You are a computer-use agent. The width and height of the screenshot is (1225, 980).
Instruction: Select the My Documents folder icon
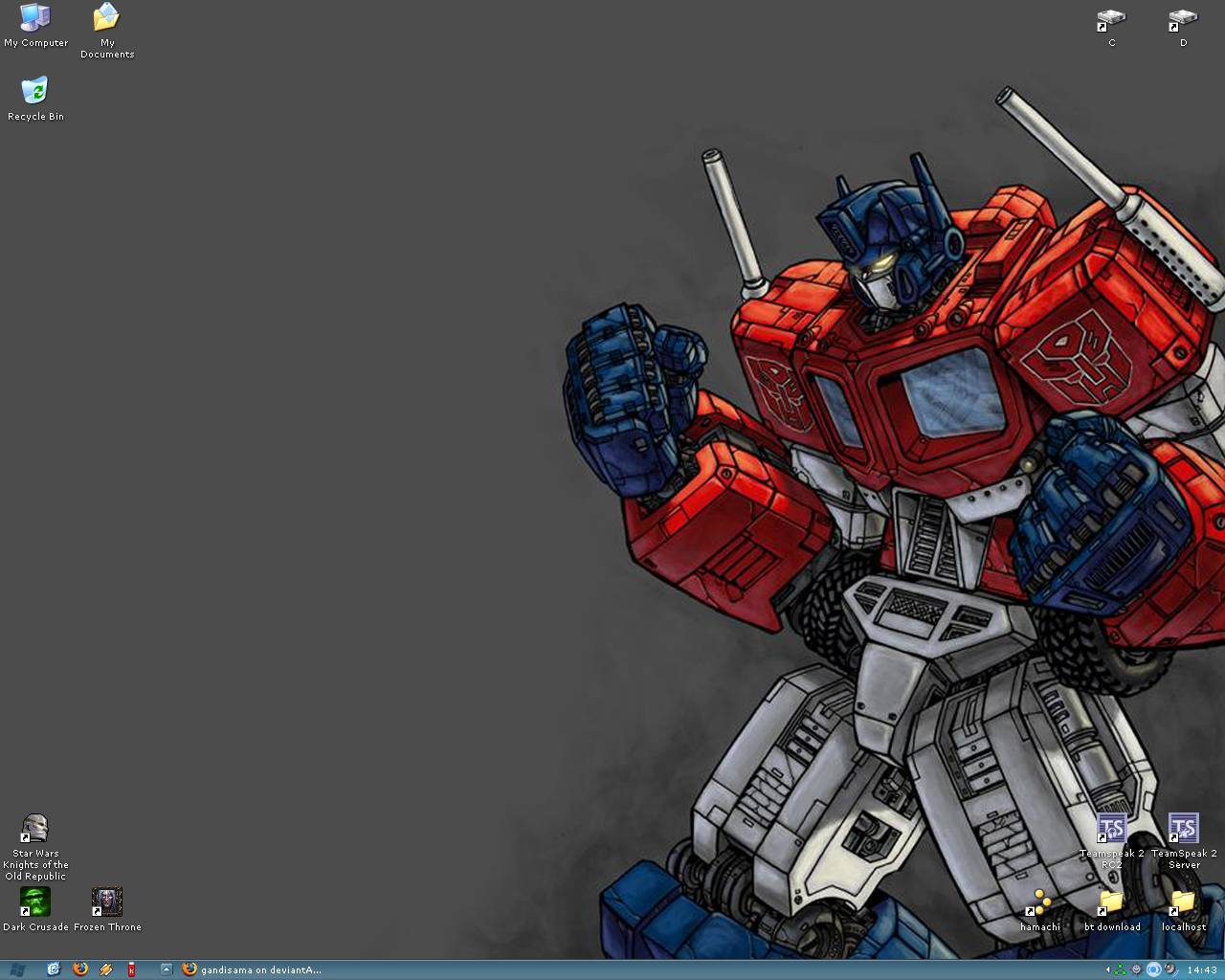pos(107,31)
